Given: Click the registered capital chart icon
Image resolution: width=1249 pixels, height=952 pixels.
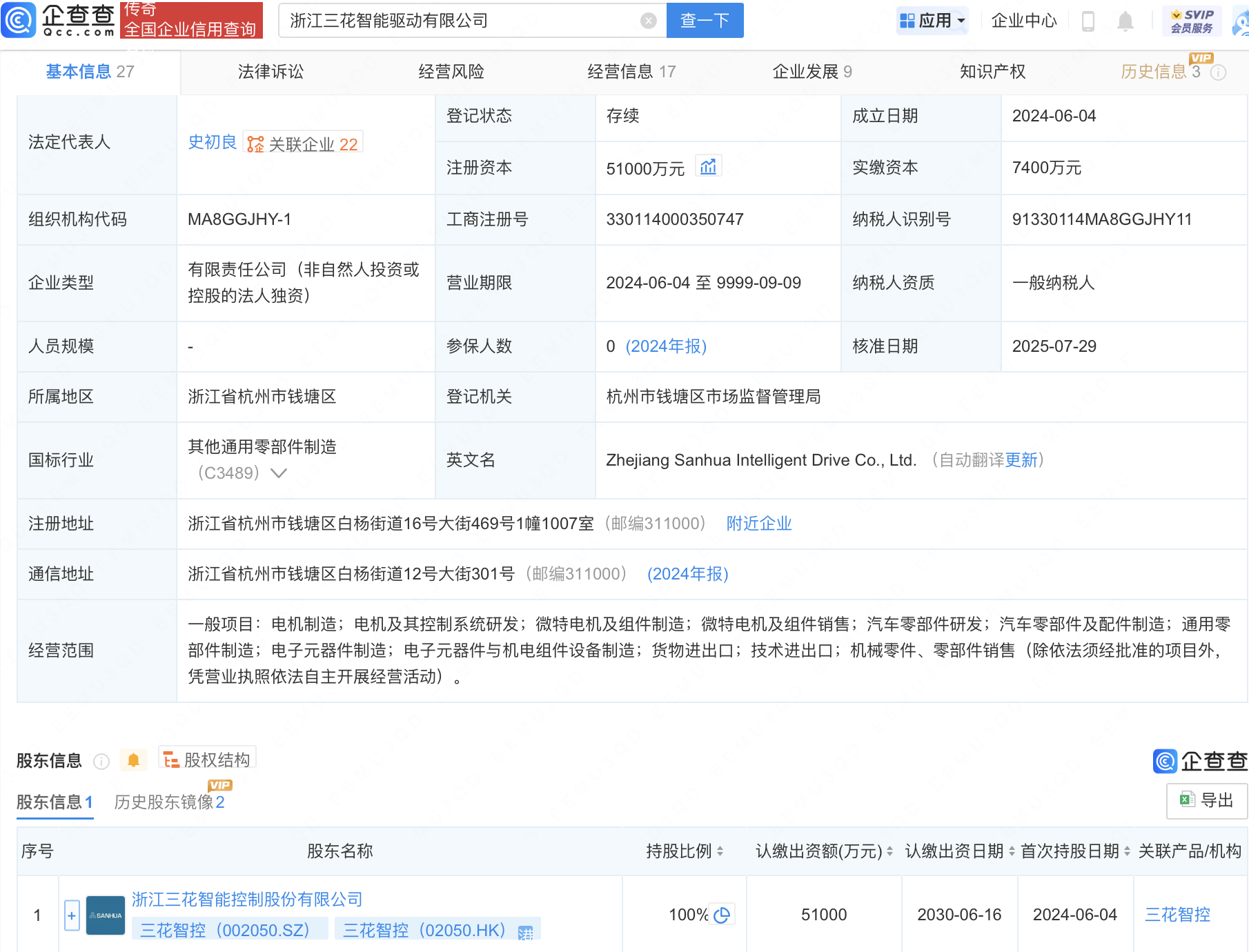Looking at the screenshot, I should (x=709, y=167).
